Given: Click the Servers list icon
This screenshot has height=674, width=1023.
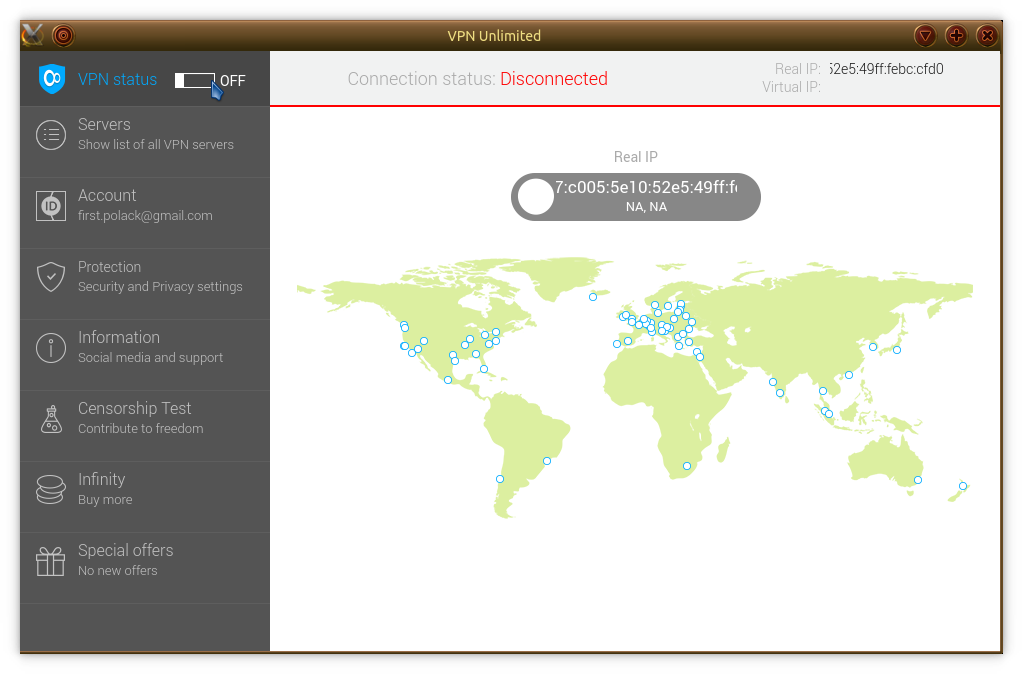Looking at the screenshot, I should (51, 135).
